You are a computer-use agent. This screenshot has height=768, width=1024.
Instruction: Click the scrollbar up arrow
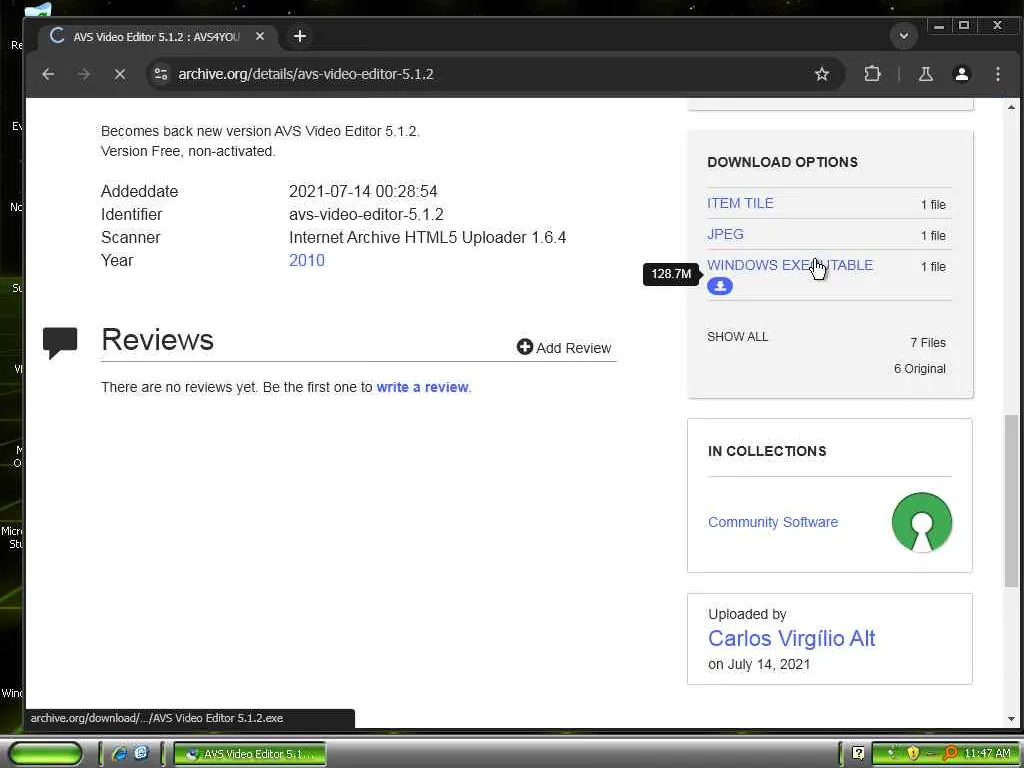pos(1011,107)
